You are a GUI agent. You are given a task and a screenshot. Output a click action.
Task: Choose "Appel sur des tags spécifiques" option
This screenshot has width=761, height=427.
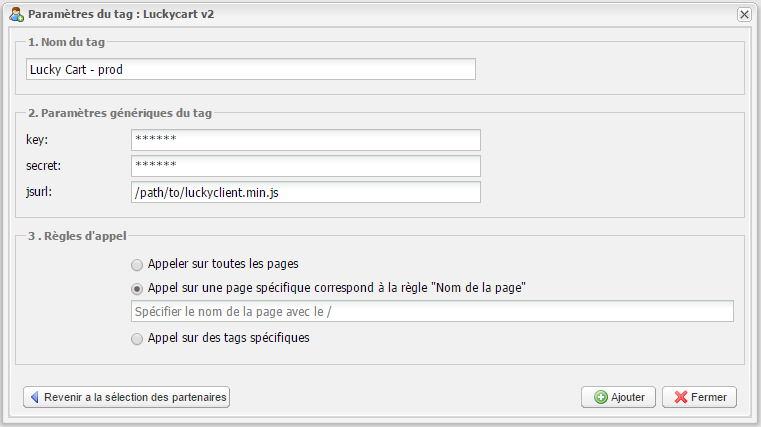coord(137,339)
